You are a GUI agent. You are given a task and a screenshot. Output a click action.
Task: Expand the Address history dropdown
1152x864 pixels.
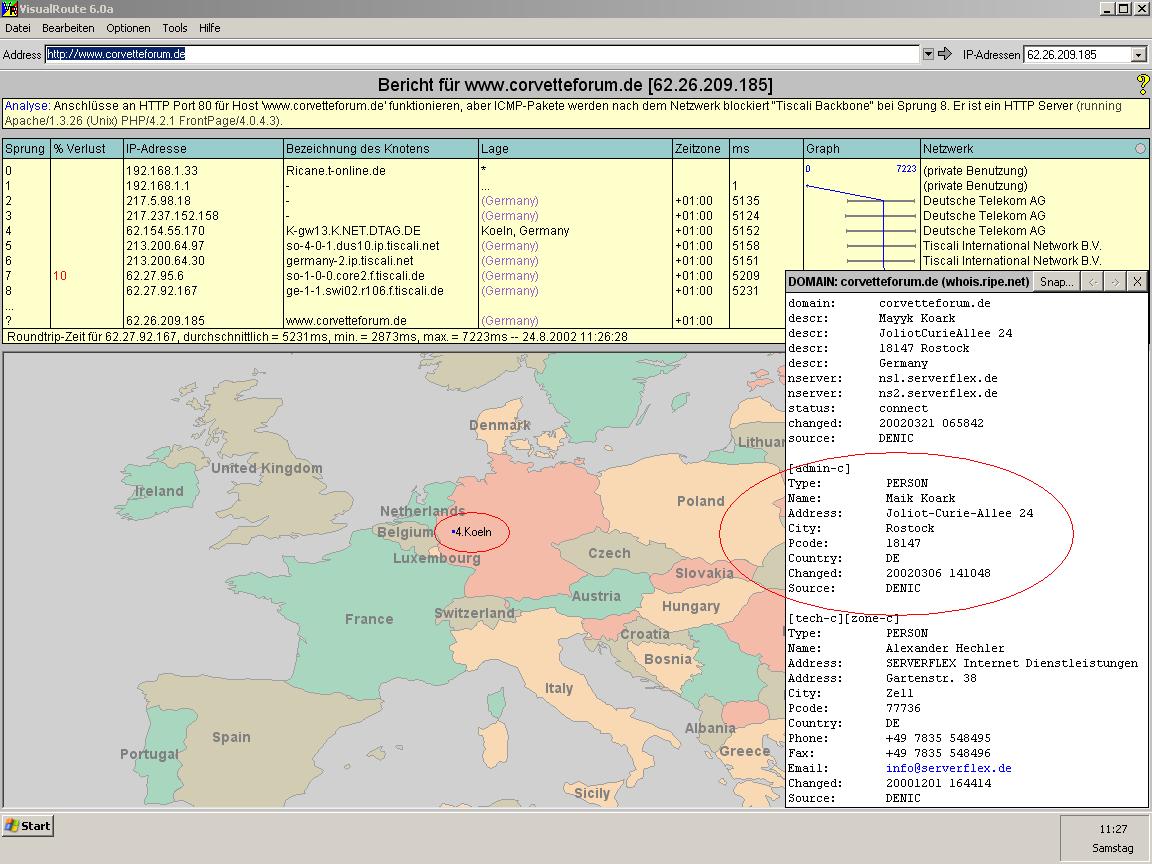[x=927, y=54]
